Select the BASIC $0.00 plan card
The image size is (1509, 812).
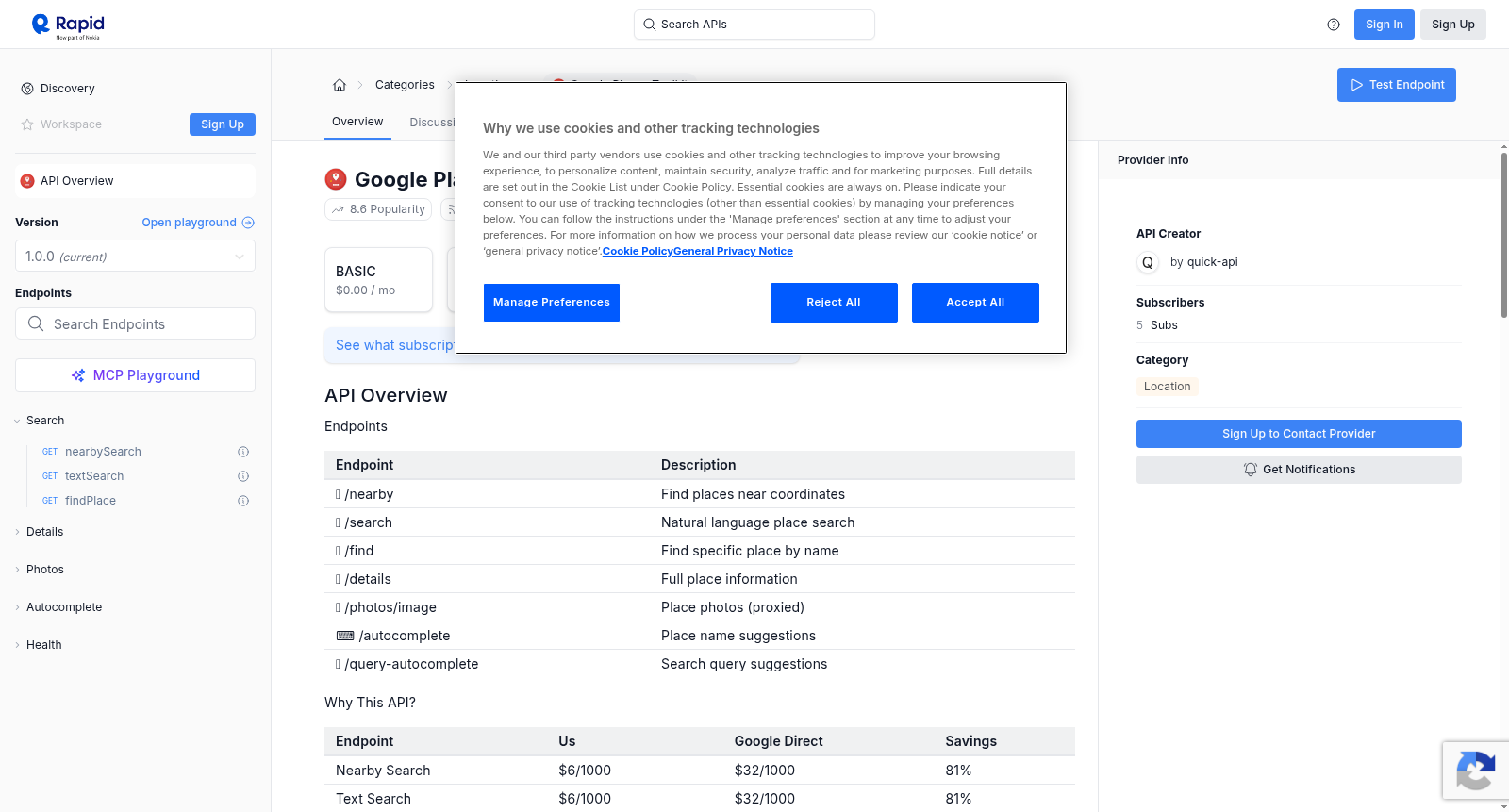coord(378,280)
